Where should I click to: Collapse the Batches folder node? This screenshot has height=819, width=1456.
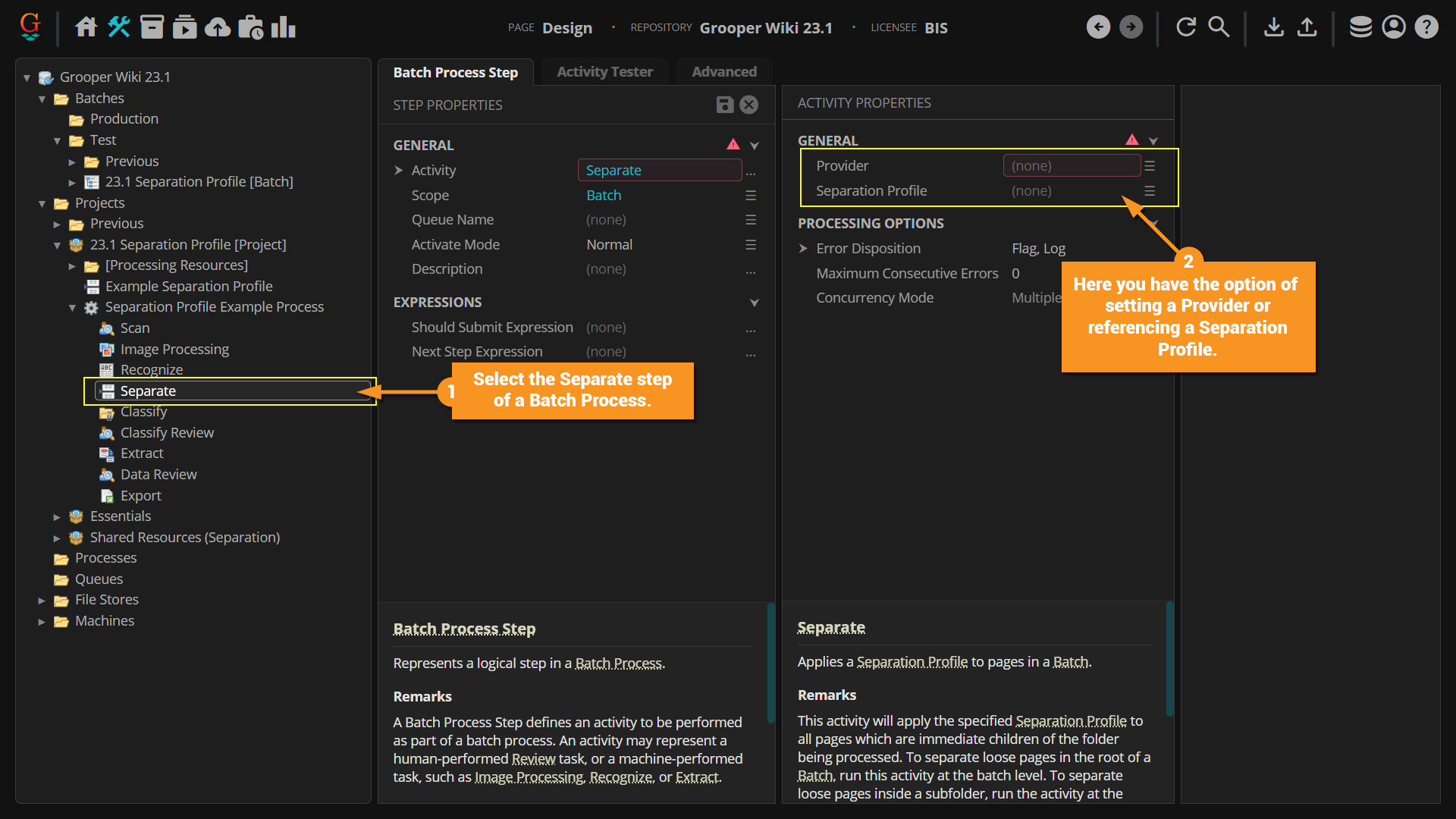pyautogui.click(x=42, y=99)
